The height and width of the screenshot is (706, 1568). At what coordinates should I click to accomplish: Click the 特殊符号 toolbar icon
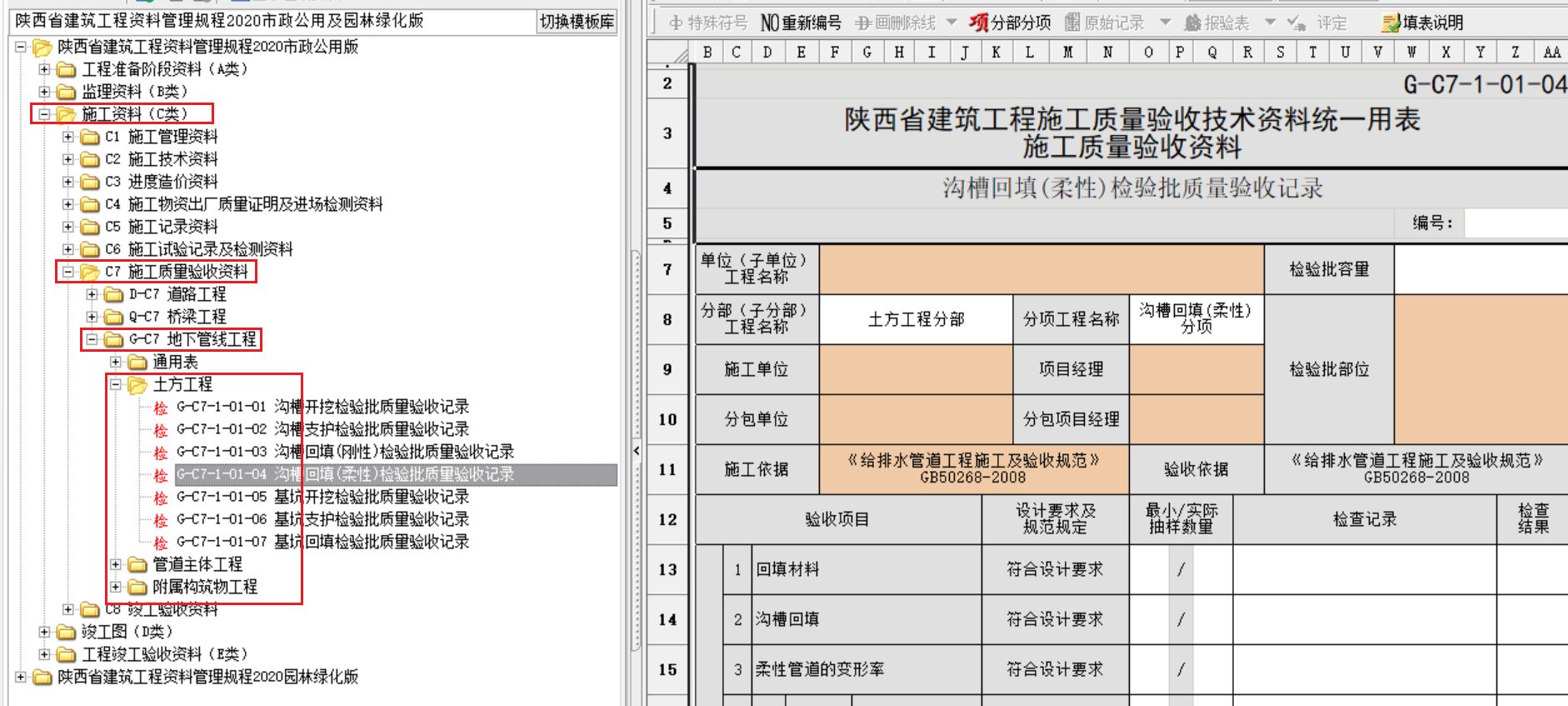[x=708, y=23]
